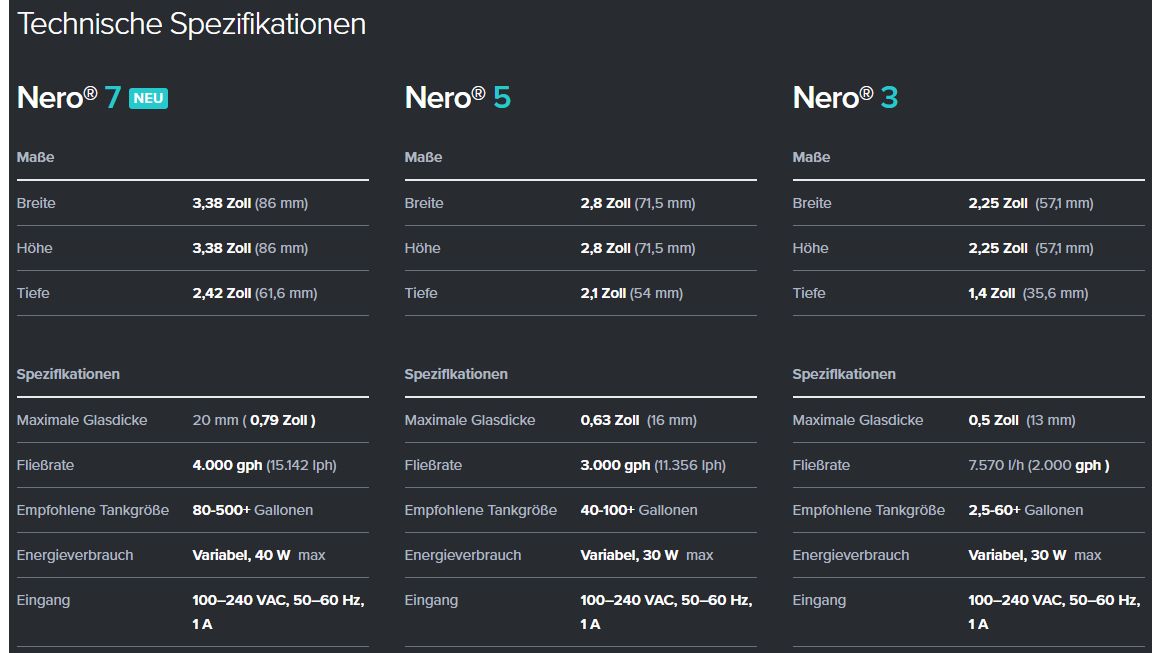The width and height of the screenshot is (1161, 653).
Task: Click the Spezifikationen header under Nero 7
Action: (x=67, y=374)
